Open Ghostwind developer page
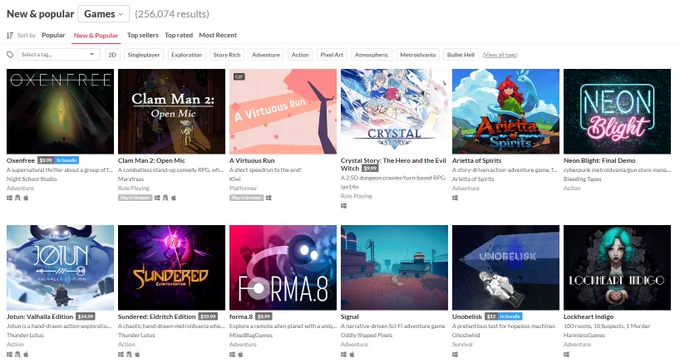This screenshot has width=680, height=363. click(x=466, y=335)
